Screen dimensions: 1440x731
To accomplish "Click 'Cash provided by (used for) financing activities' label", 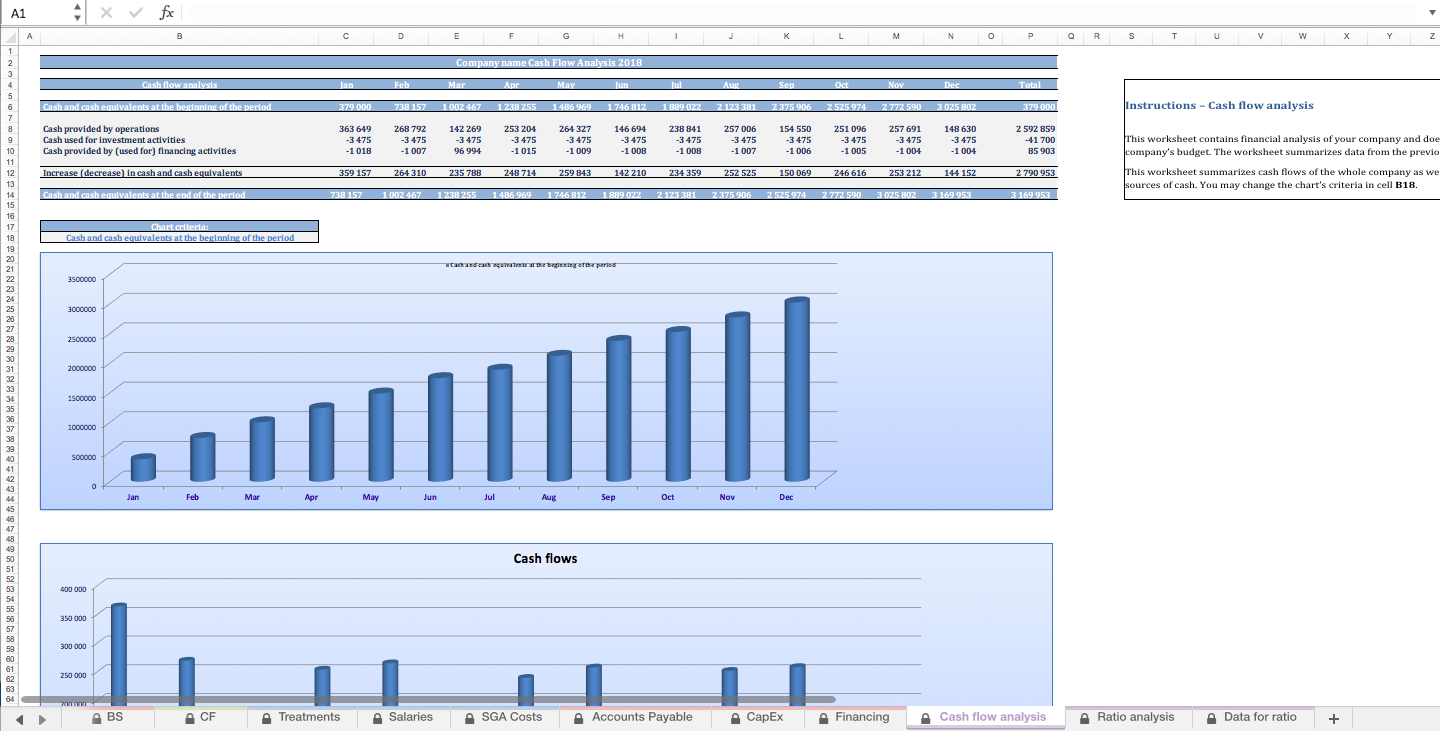I will coord(140,151).
